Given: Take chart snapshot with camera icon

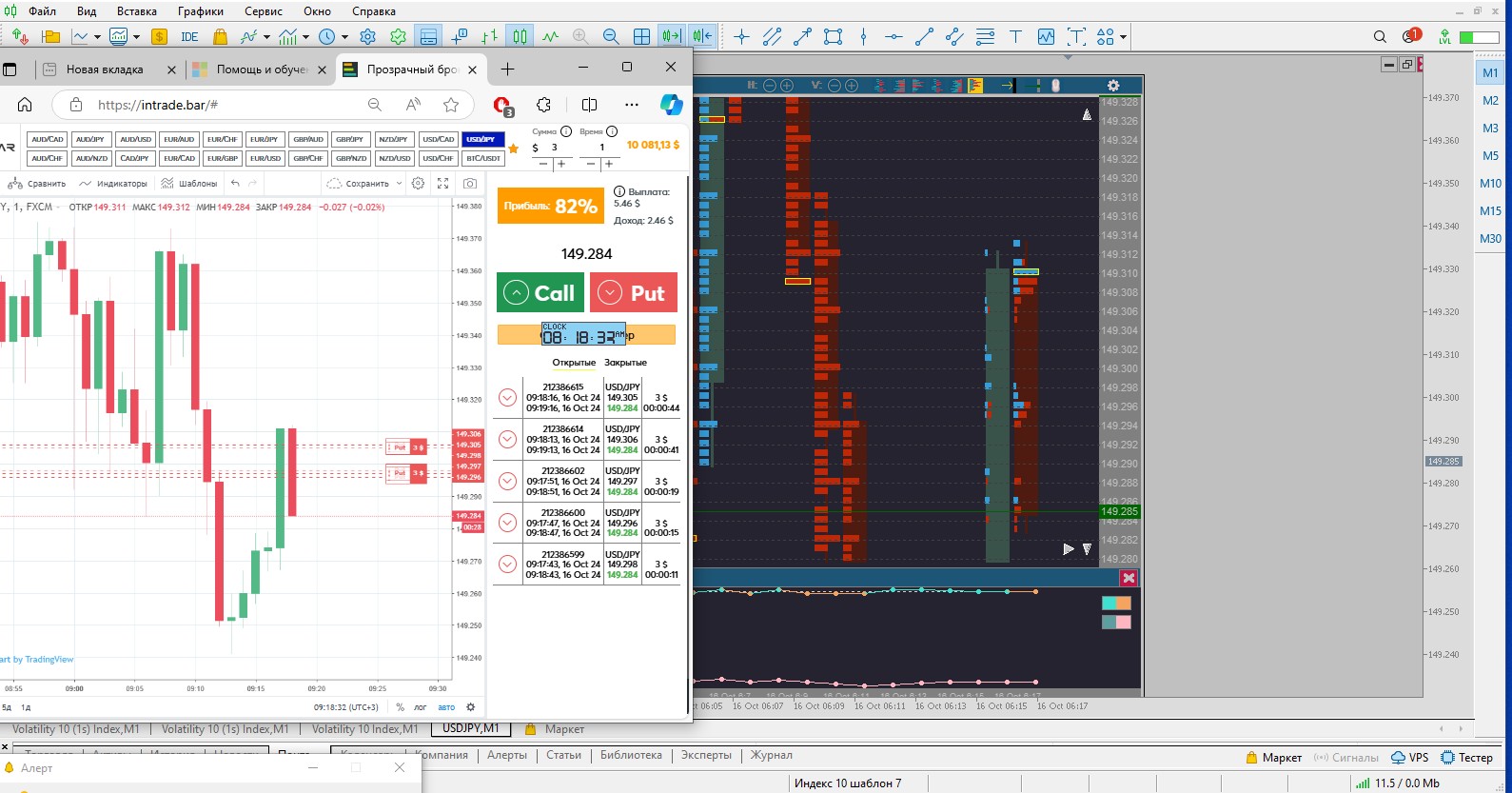Looking at the screenshot, I should click(x=470, y=184).
